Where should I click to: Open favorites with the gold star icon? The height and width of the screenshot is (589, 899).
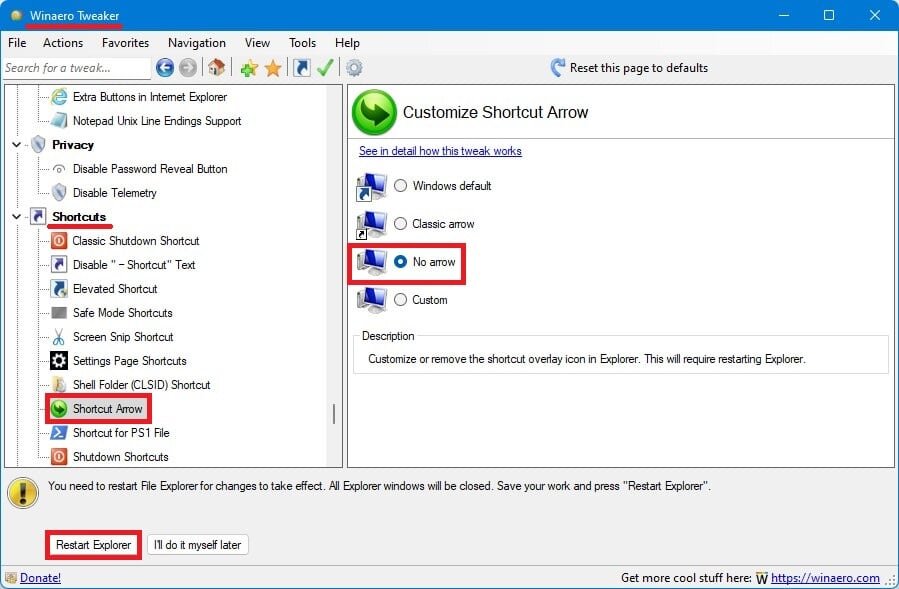273,68
